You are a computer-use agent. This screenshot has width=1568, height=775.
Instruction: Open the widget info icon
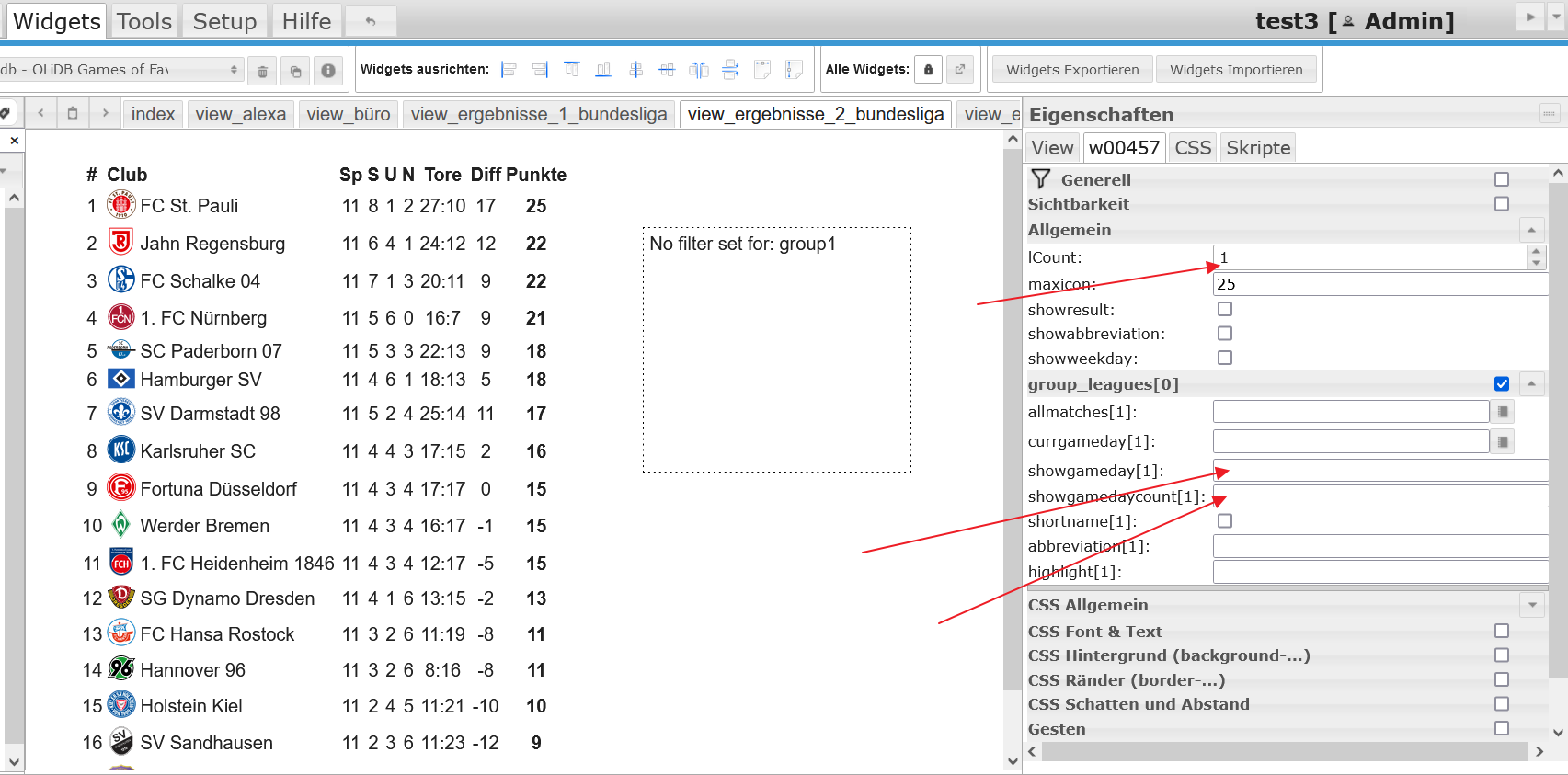[x=327, y=71]
